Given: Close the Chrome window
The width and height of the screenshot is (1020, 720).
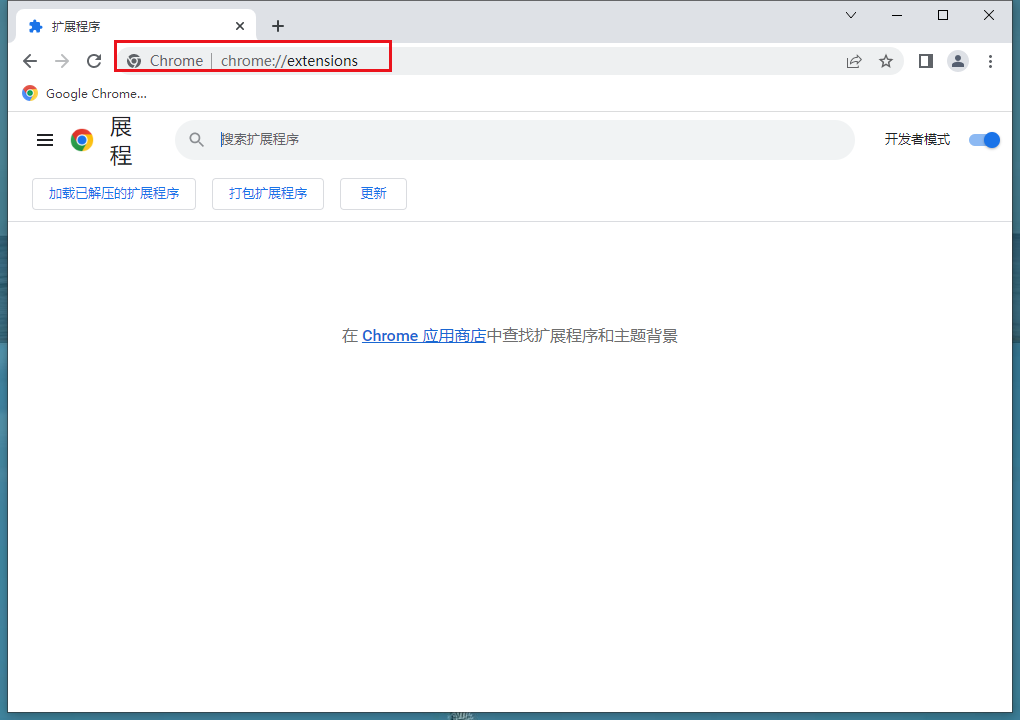Looking at the screenshot, I should 989,15.
